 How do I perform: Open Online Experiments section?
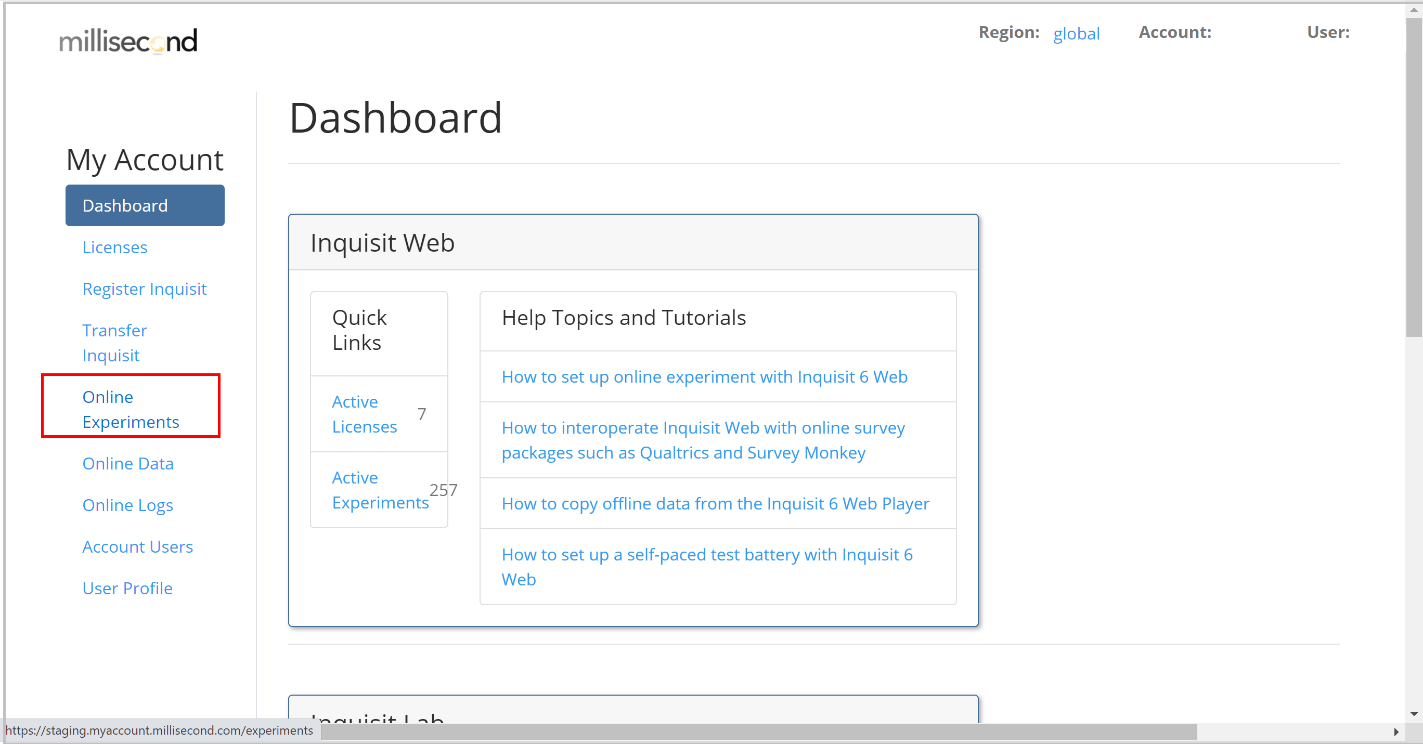click(x=131, y=409)
